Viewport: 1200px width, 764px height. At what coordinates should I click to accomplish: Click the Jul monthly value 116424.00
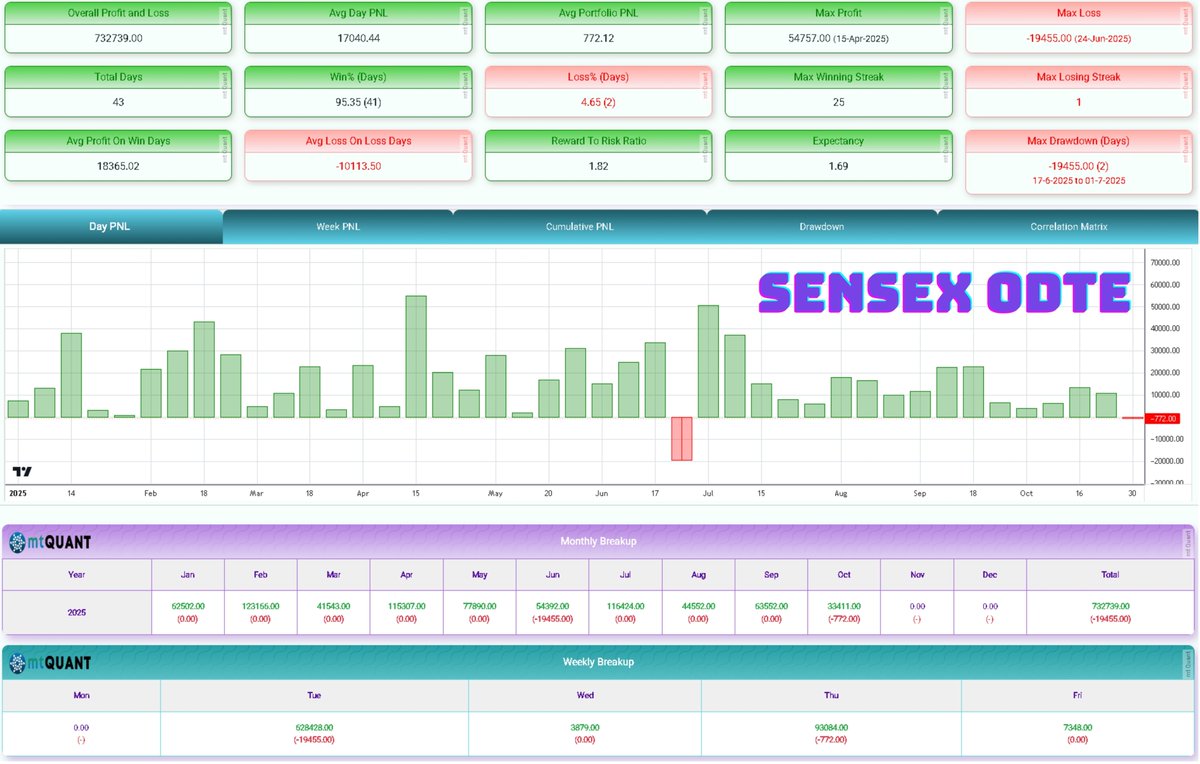click(x=626, y=606)
